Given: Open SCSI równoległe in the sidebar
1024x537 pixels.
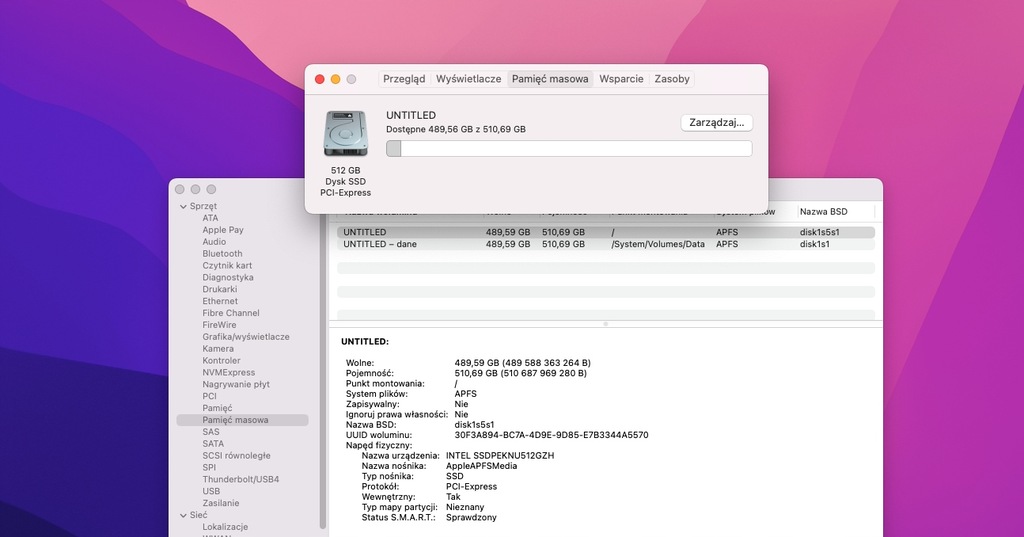Looking at the screenshot, I should [x=236, y=455].
